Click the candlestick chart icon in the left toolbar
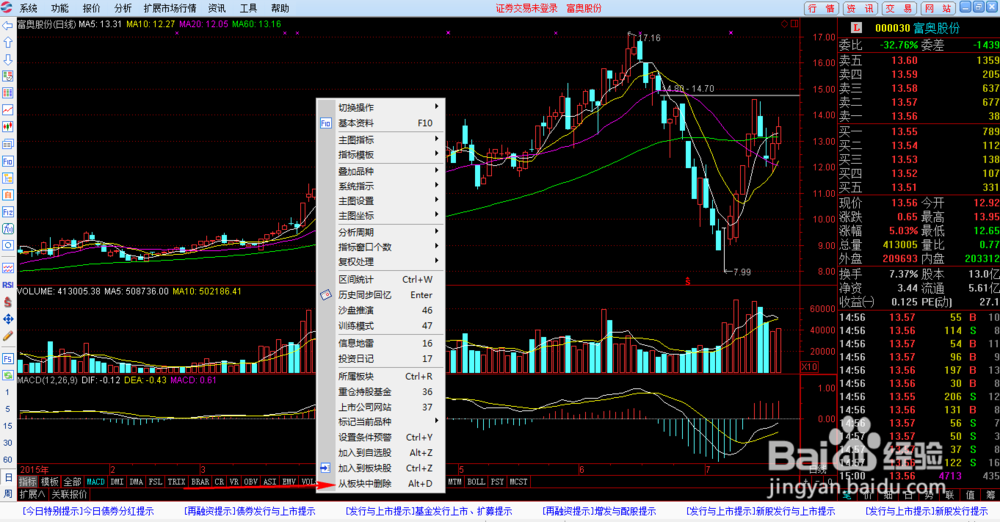This screenshot has width=1000, height=522. [x=8, y=127]
